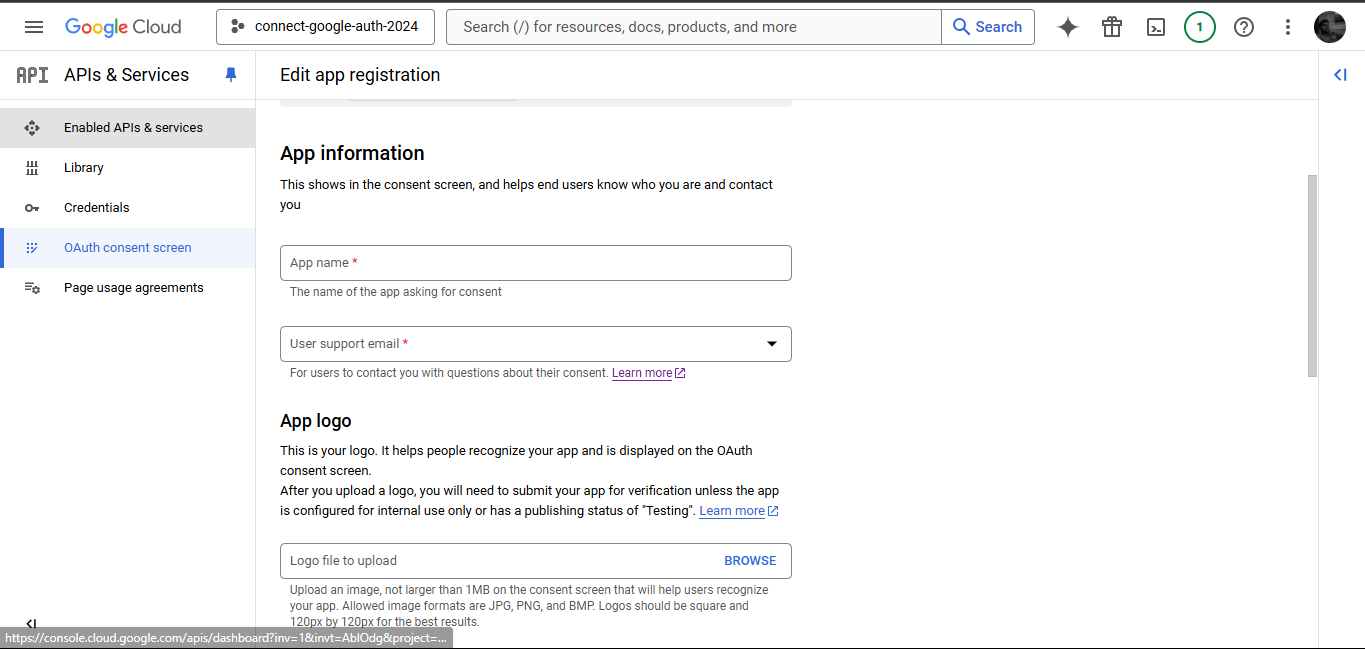Click the gift offers icon
The width and height of the screenshot is (1365, 649).
[x=1111, y=27]
